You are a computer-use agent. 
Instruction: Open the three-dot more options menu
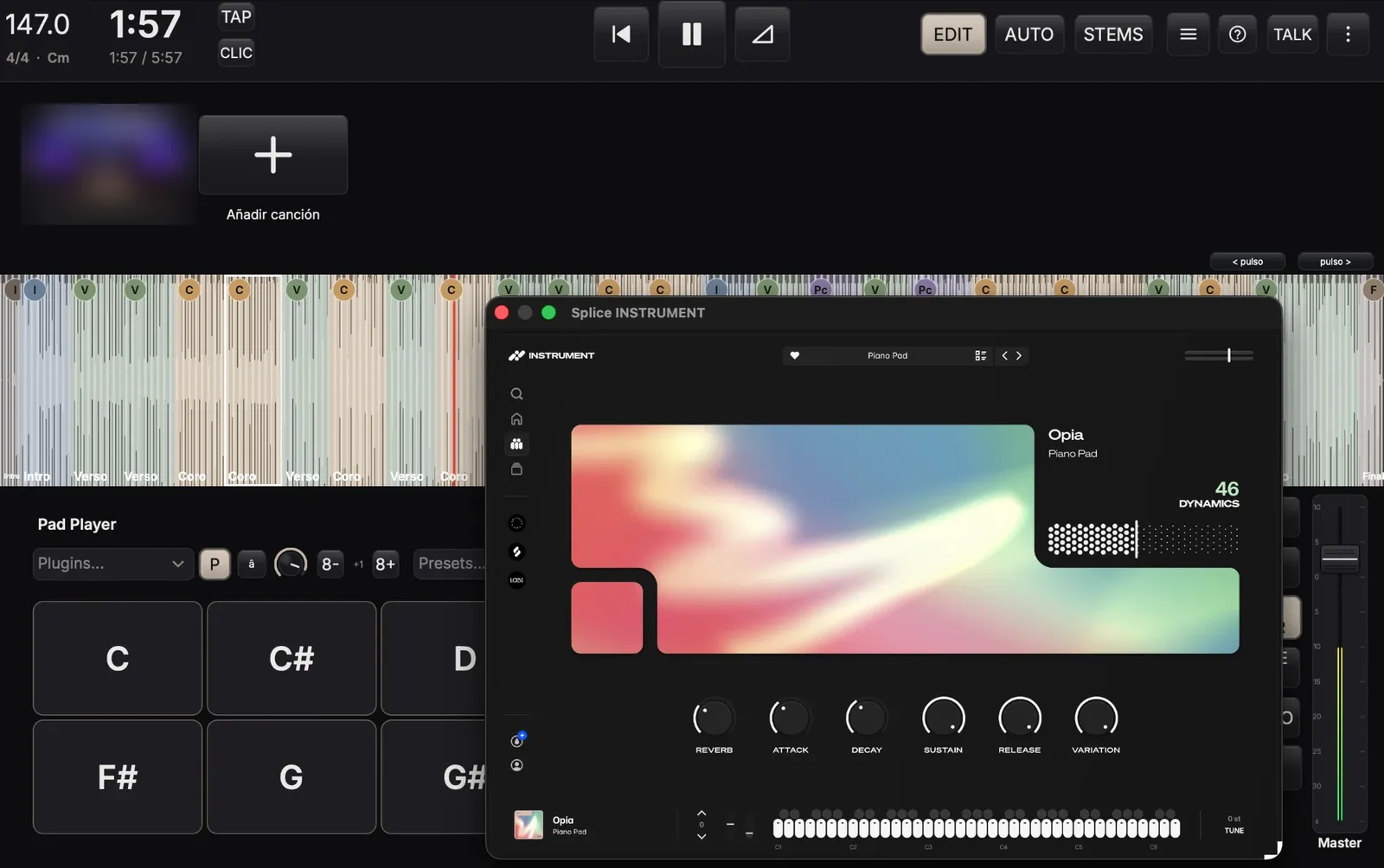[1347, 35]
